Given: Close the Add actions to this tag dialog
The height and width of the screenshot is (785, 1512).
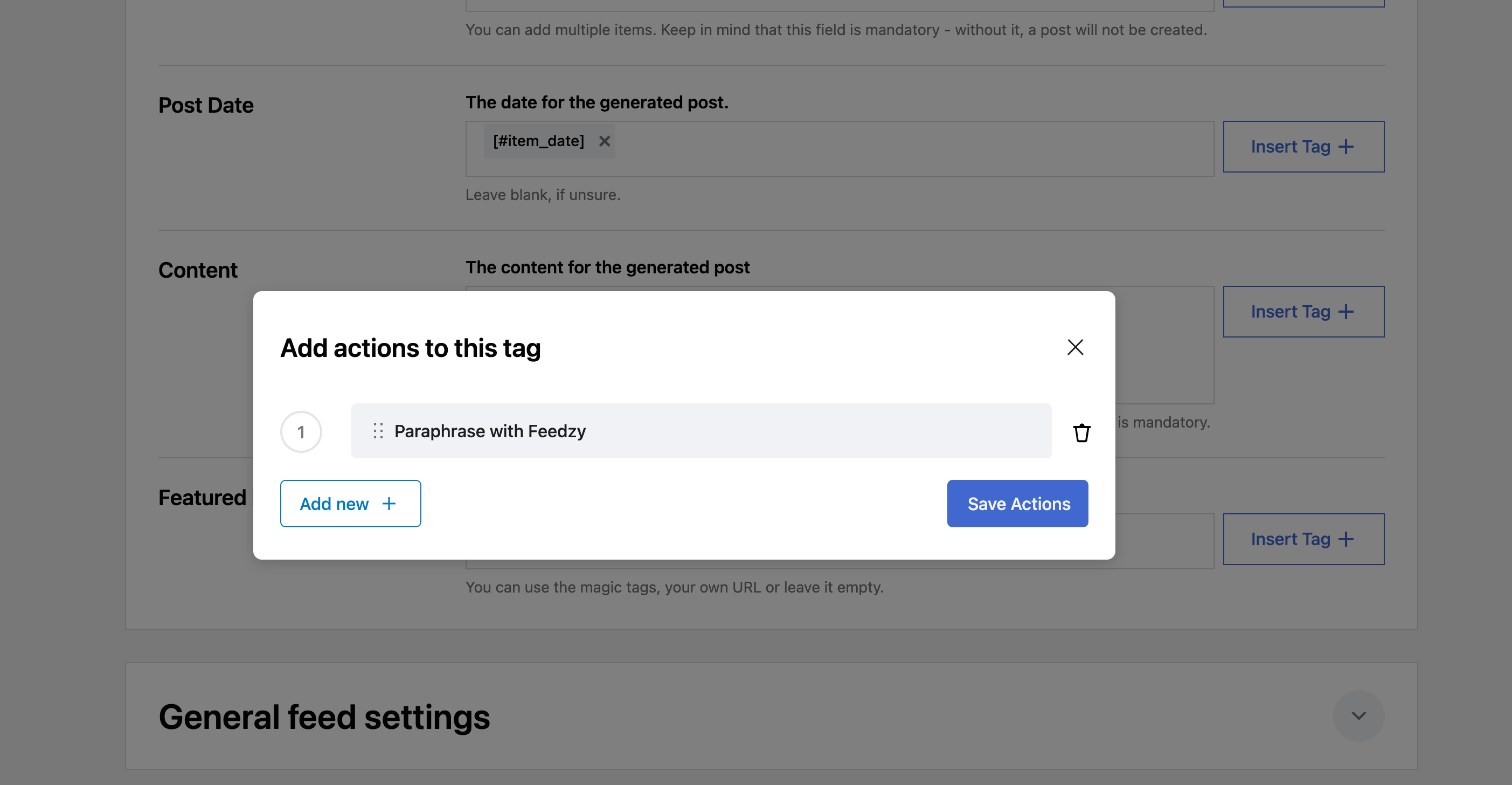Looking at the screenshot, I should 1074,347.
